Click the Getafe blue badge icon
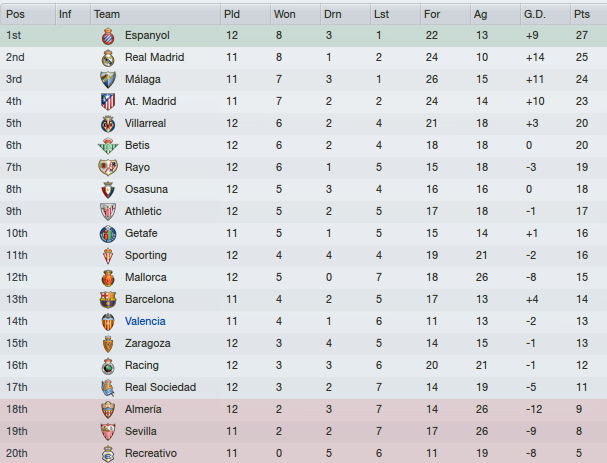This screenshot has width=607, height=463. tap(108, 234)
